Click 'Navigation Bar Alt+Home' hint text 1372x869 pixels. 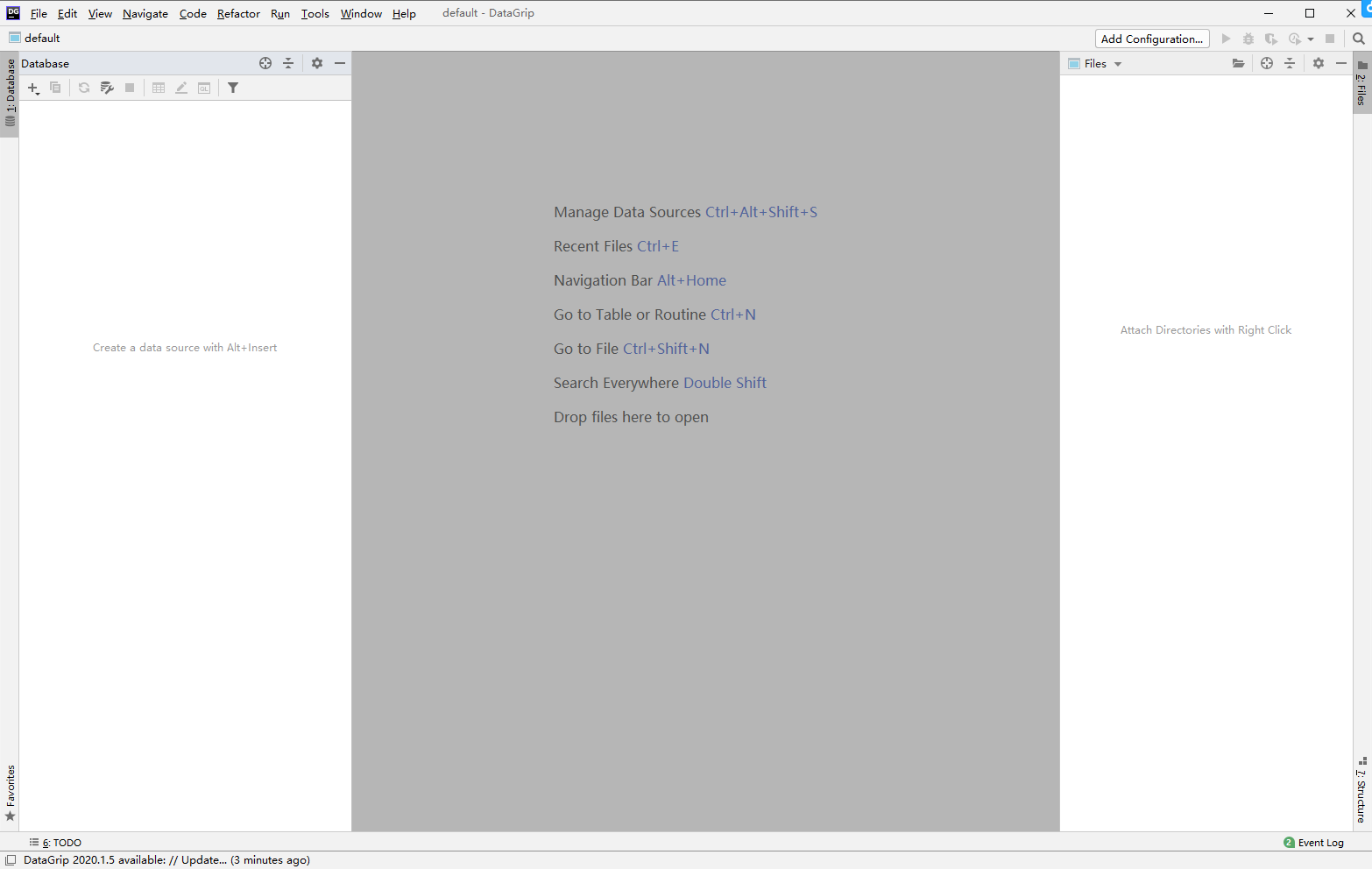pyautogui.click(x=640, y=280)
